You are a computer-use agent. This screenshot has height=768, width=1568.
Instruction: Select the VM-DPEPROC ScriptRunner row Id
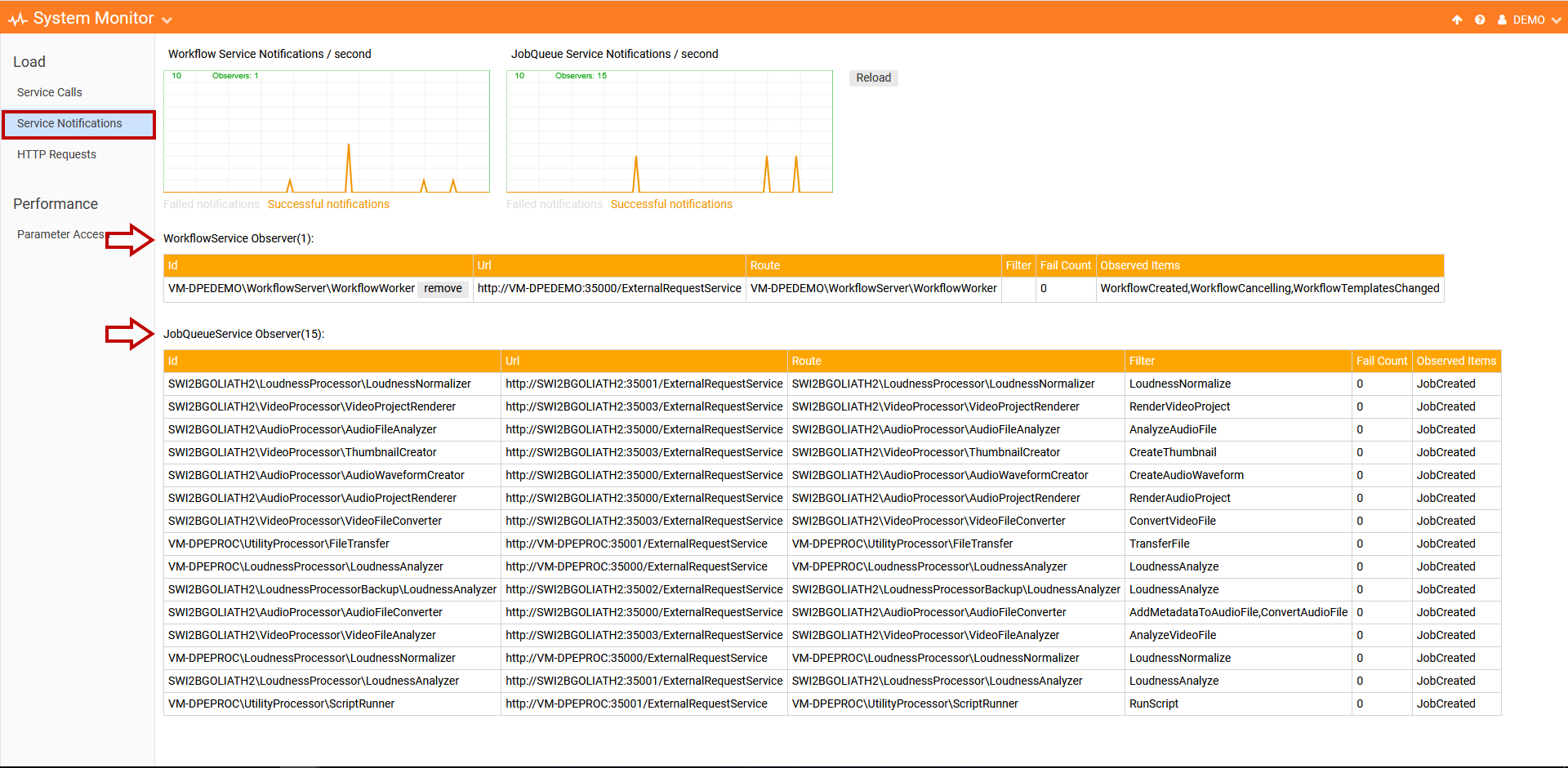click(x=281, y=704)
